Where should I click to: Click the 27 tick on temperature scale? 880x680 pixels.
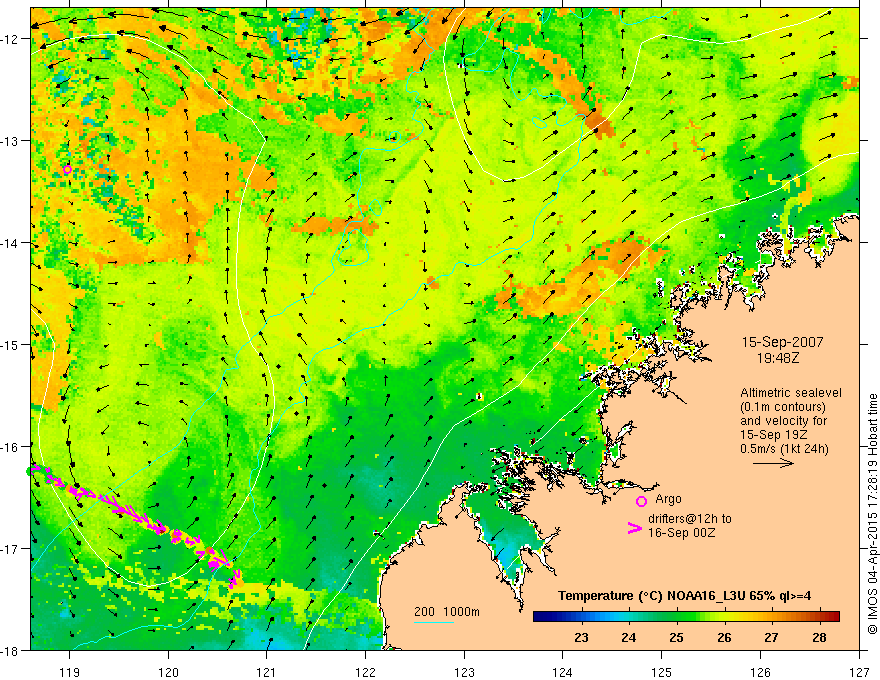click(771, 637)
